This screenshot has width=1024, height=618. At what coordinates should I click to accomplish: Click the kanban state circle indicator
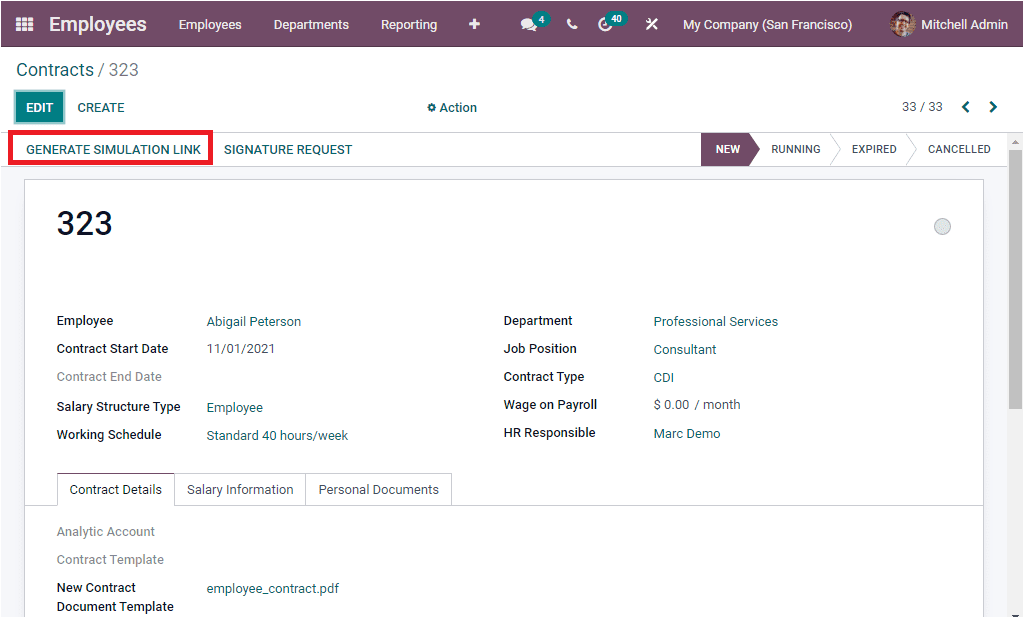point(942,226)
